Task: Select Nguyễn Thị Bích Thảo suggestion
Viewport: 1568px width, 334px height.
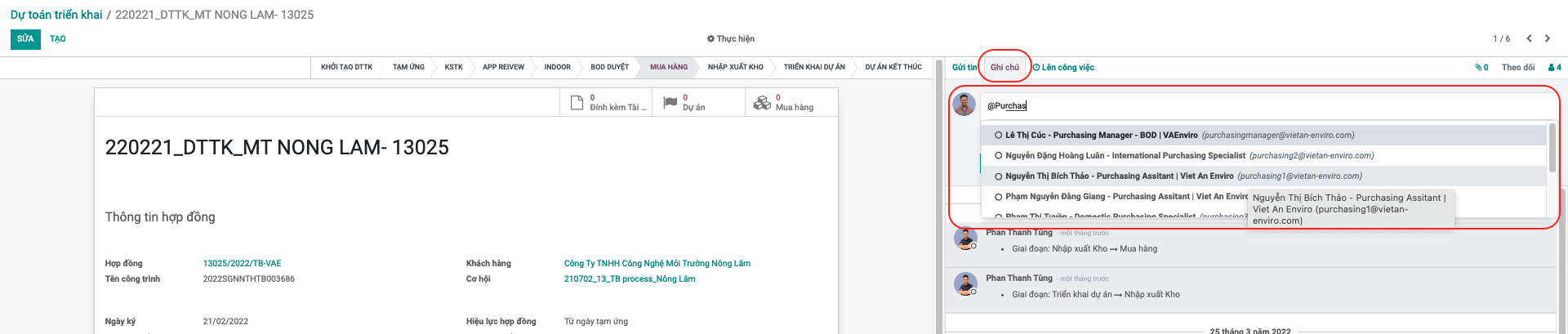Action: pos(1263,176)
